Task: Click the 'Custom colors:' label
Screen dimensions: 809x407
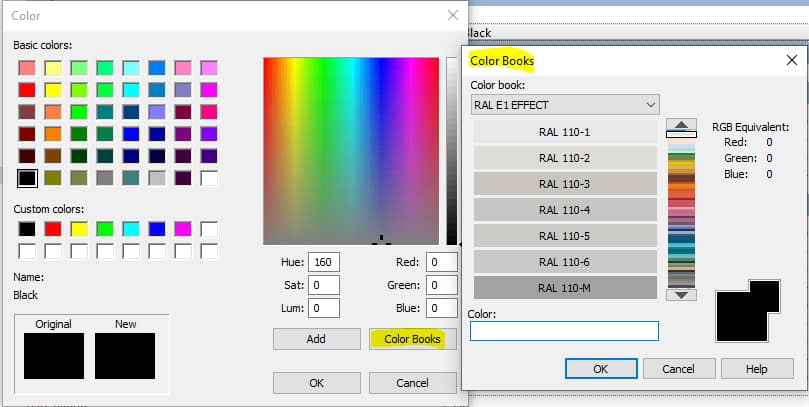Action: pos(48,209)
